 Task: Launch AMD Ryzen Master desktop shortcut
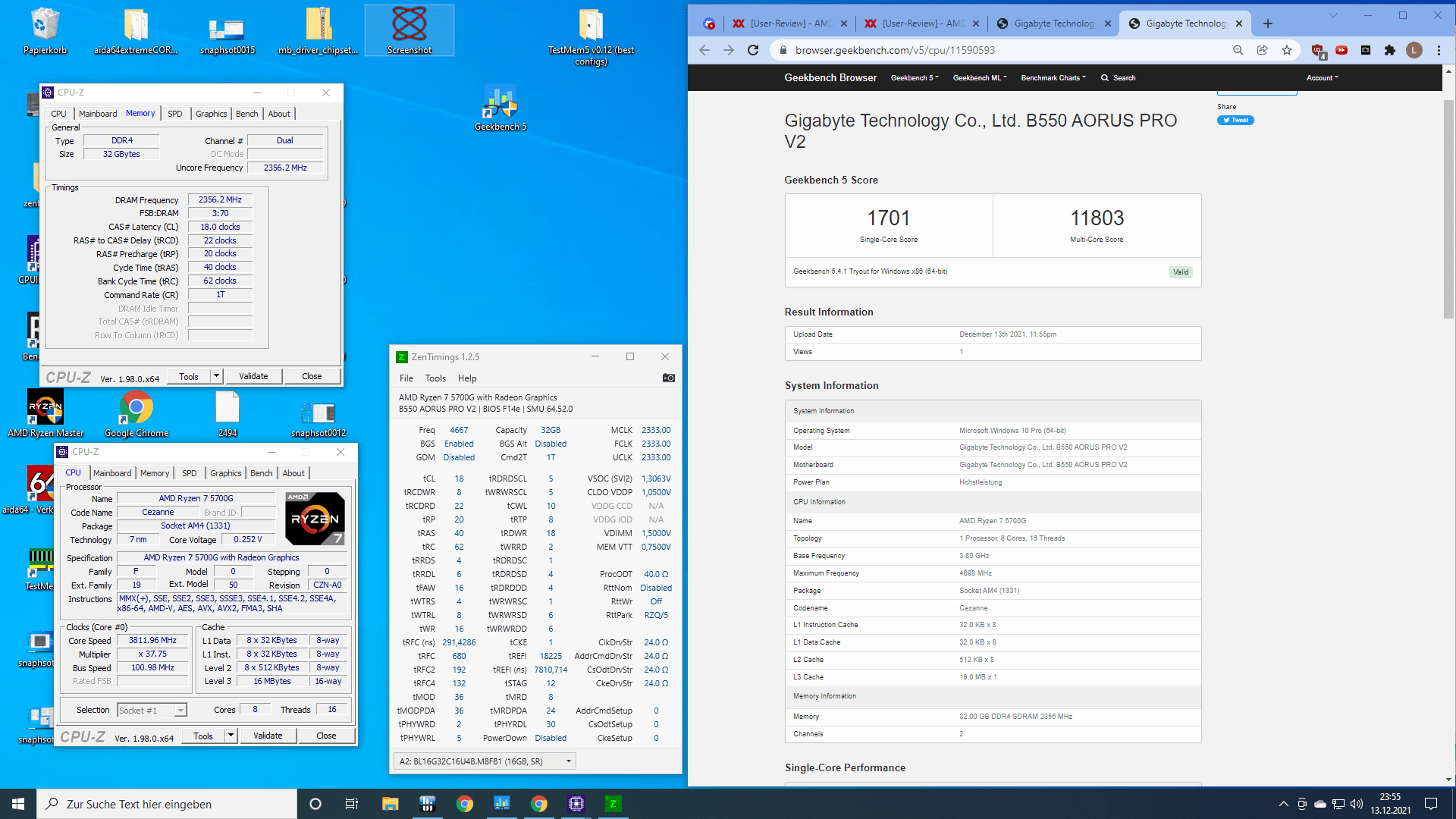coord(45,413)
